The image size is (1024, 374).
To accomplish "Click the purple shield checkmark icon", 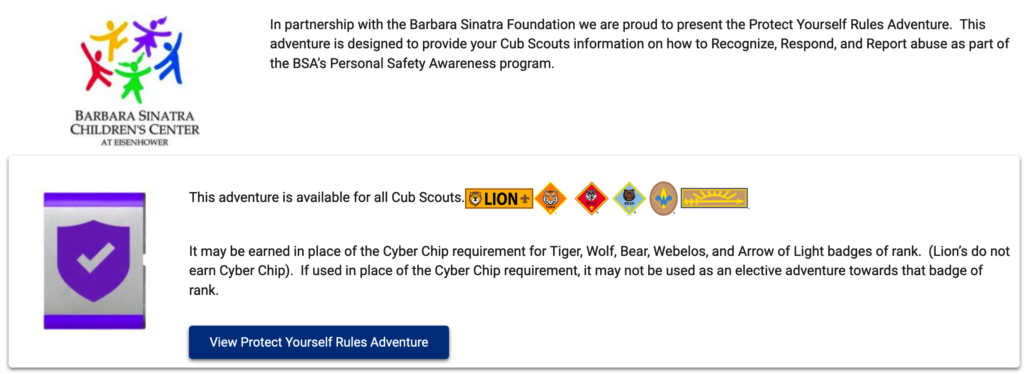I will click(95, 260).
